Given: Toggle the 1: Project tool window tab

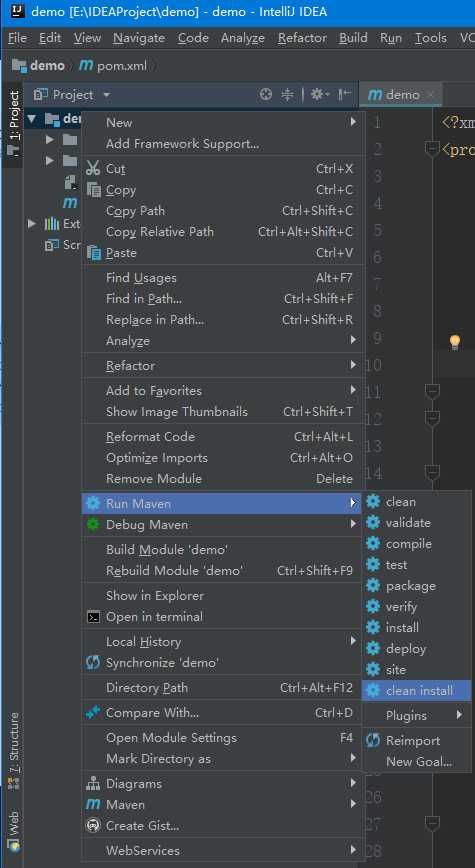Looking at the screenshot, I should pyautogui.click(x=13, y=117).
